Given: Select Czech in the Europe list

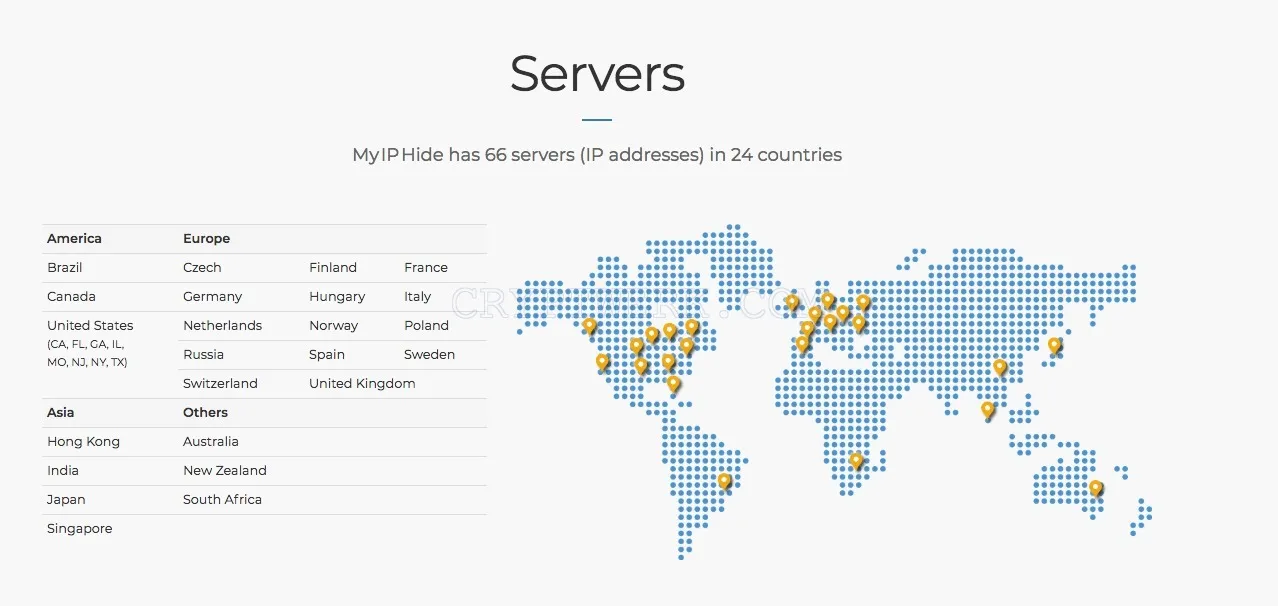Looking at the screenshot, I should pyautogui.click(x=202, y=268).
